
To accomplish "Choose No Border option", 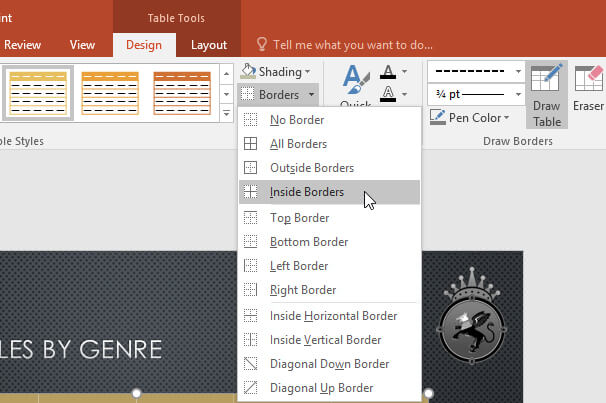I will (329, 120).
